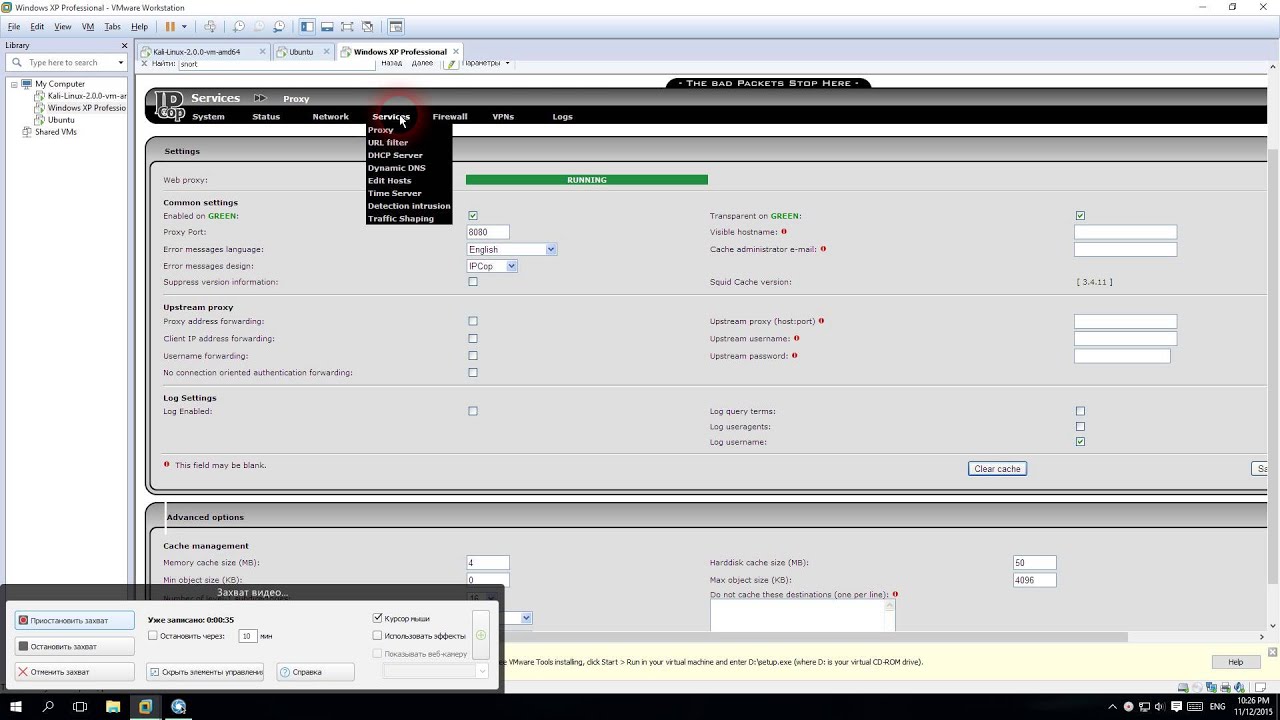1280x720 pixels.
Task: Open the library search dropdown arrow
Action: (x=121, y=63)
